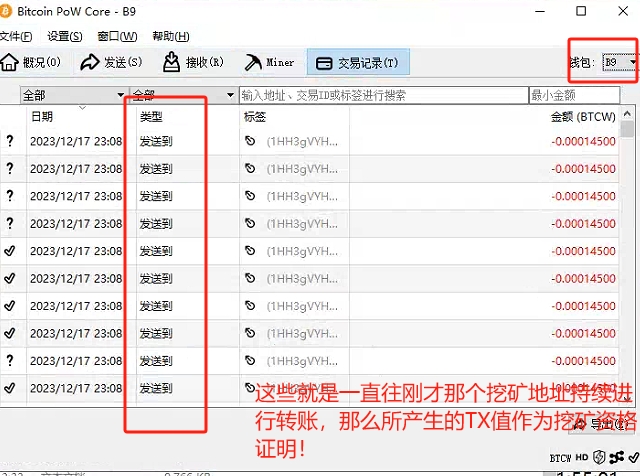Click the -0.00014500 amount in the first row
This screenshot has height=476, width=640.
[x=583, y=141]
